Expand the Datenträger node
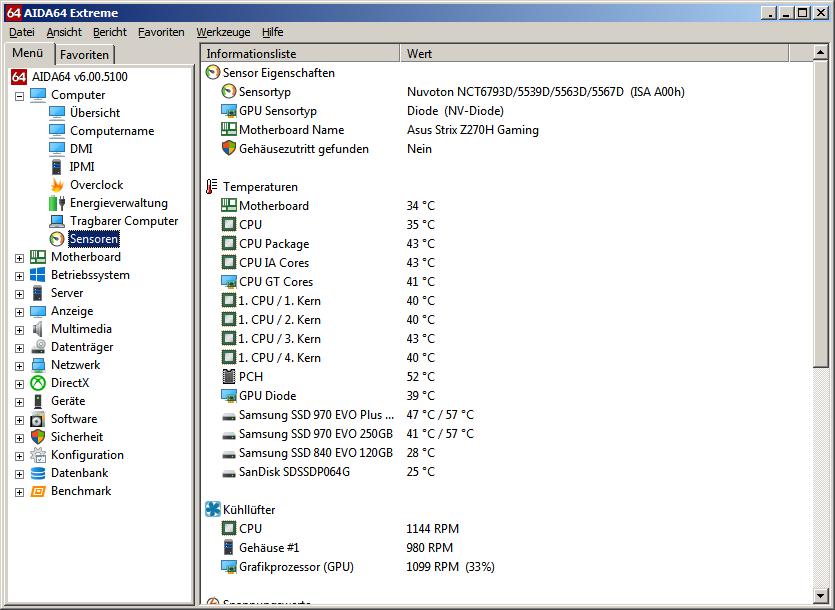The width and height of the screenshot is (835, 610). tap(19, 348)
